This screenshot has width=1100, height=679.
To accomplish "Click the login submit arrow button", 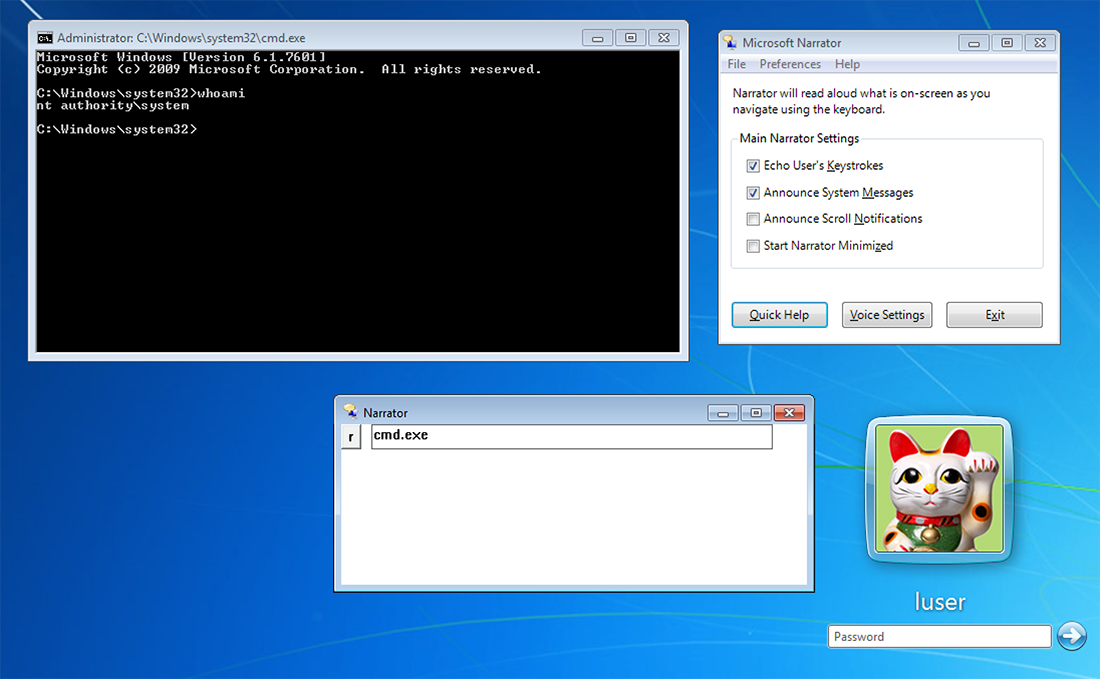I will coord(1071,636).
